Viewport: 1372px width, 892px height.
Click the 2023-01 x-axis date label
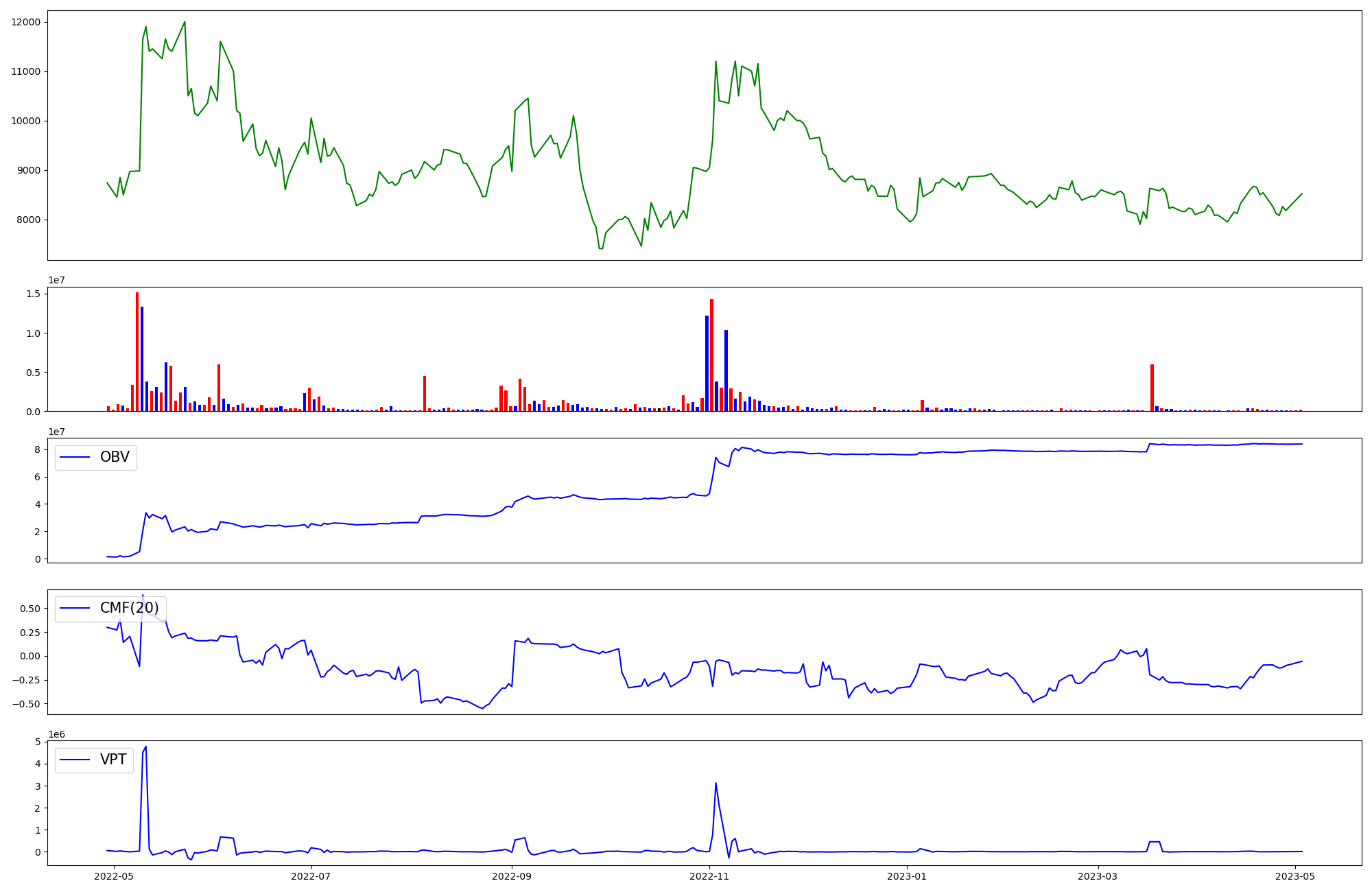coord(907,876)
